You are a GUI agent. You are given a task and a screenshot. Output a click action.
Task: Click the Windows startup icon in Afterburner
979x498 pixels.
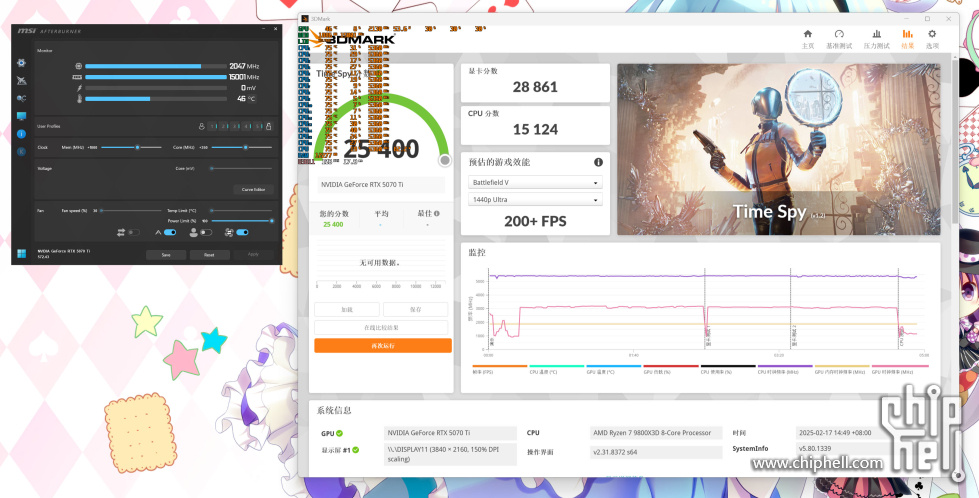[21, 253]
